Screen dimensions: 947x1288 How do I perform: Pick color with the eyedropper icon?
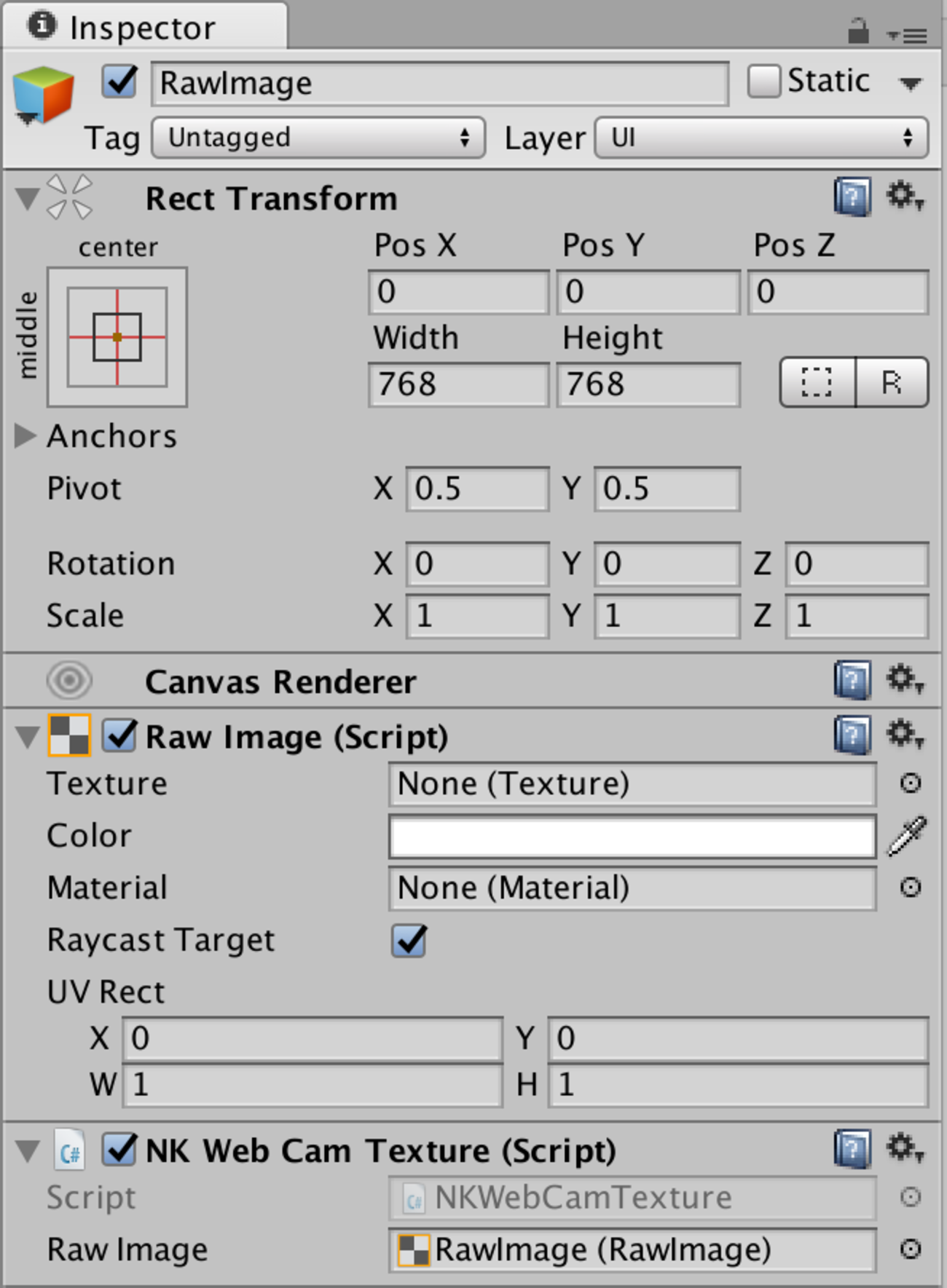(907, 835)
